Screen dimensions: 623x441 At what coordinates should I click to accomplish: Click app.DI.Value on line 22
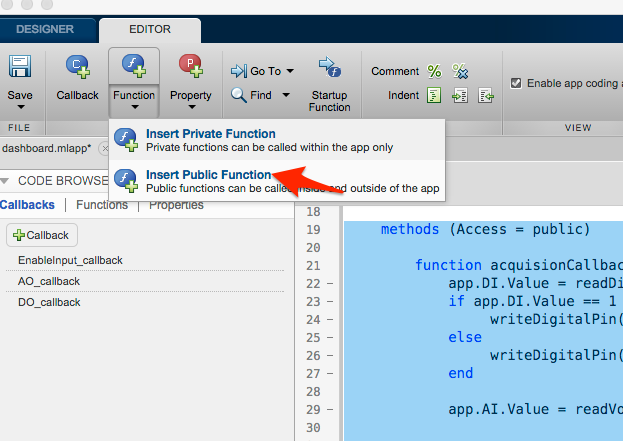pos(499,283)
